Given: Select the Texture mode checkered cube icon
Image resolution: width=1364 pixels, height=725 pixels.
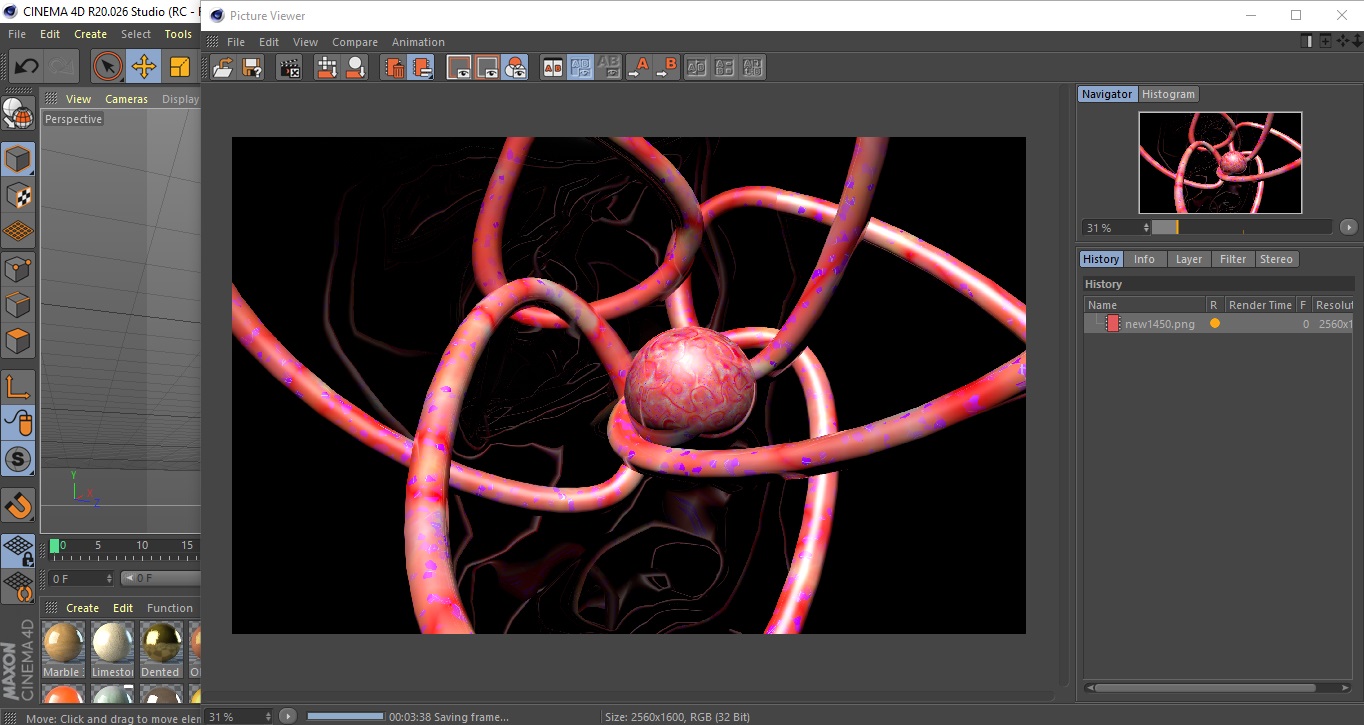Looking at the screenshot, I should tap(18, 196).
